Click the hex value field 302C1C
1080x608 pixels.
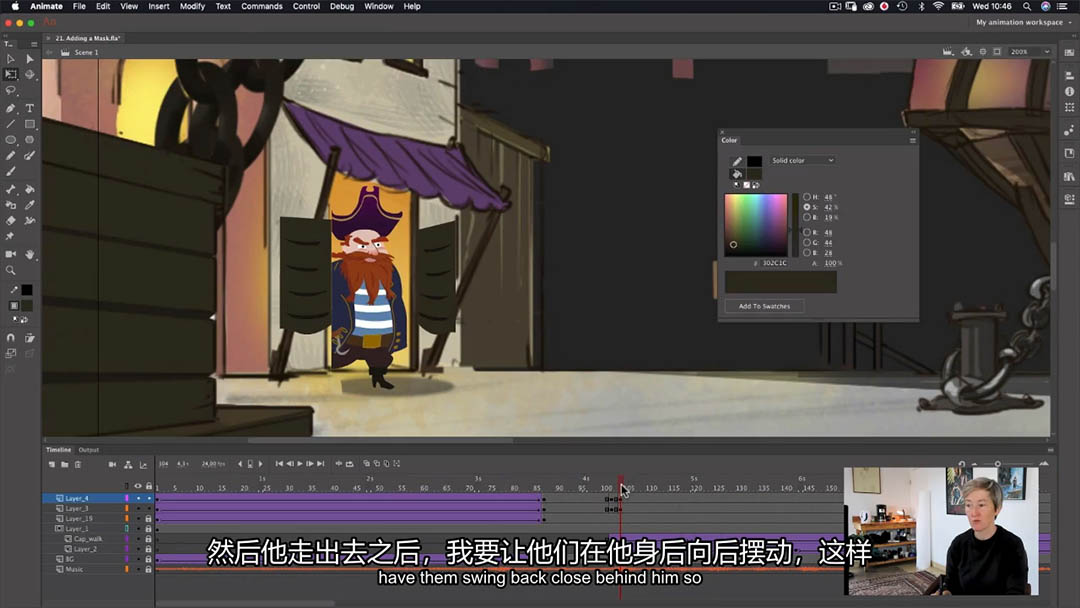coord(774,263)
